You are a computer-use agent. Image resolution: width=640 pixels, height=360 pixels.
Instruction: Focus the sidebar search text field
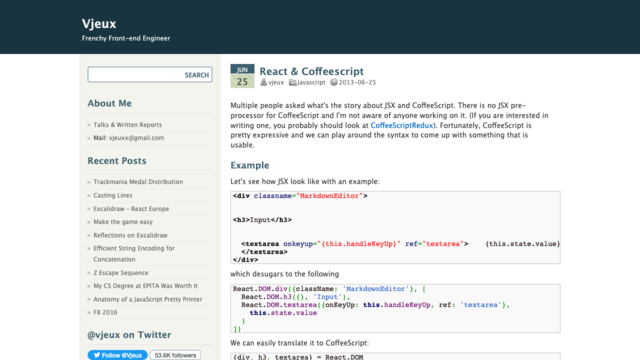pyautogui.click(x=135, y=75)
